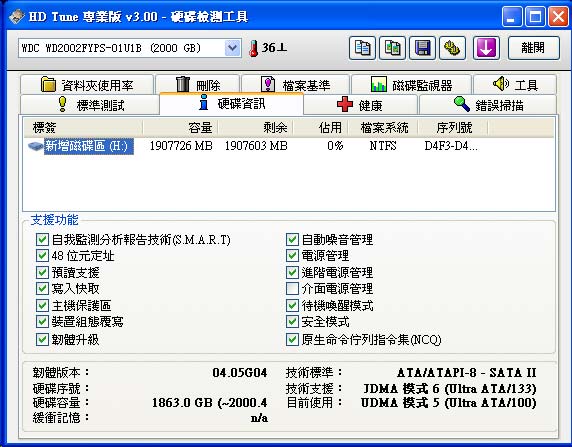Screen dimensions: 572x447
Task: Click the drive icon beside 新增磁碟區 (H:)
Action: coord(35,146)
